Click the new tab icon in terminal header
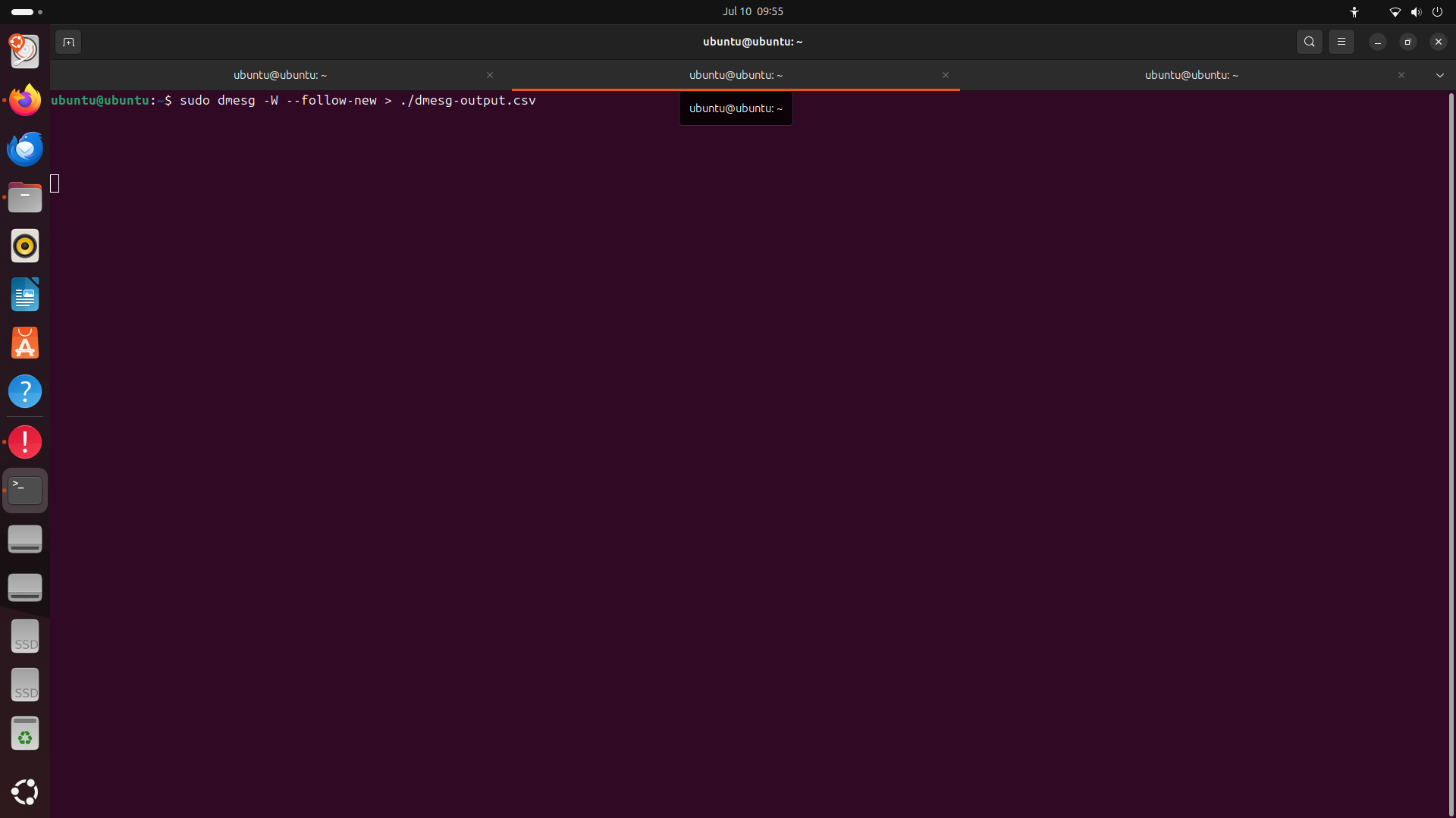 click(x=68, y=42)
